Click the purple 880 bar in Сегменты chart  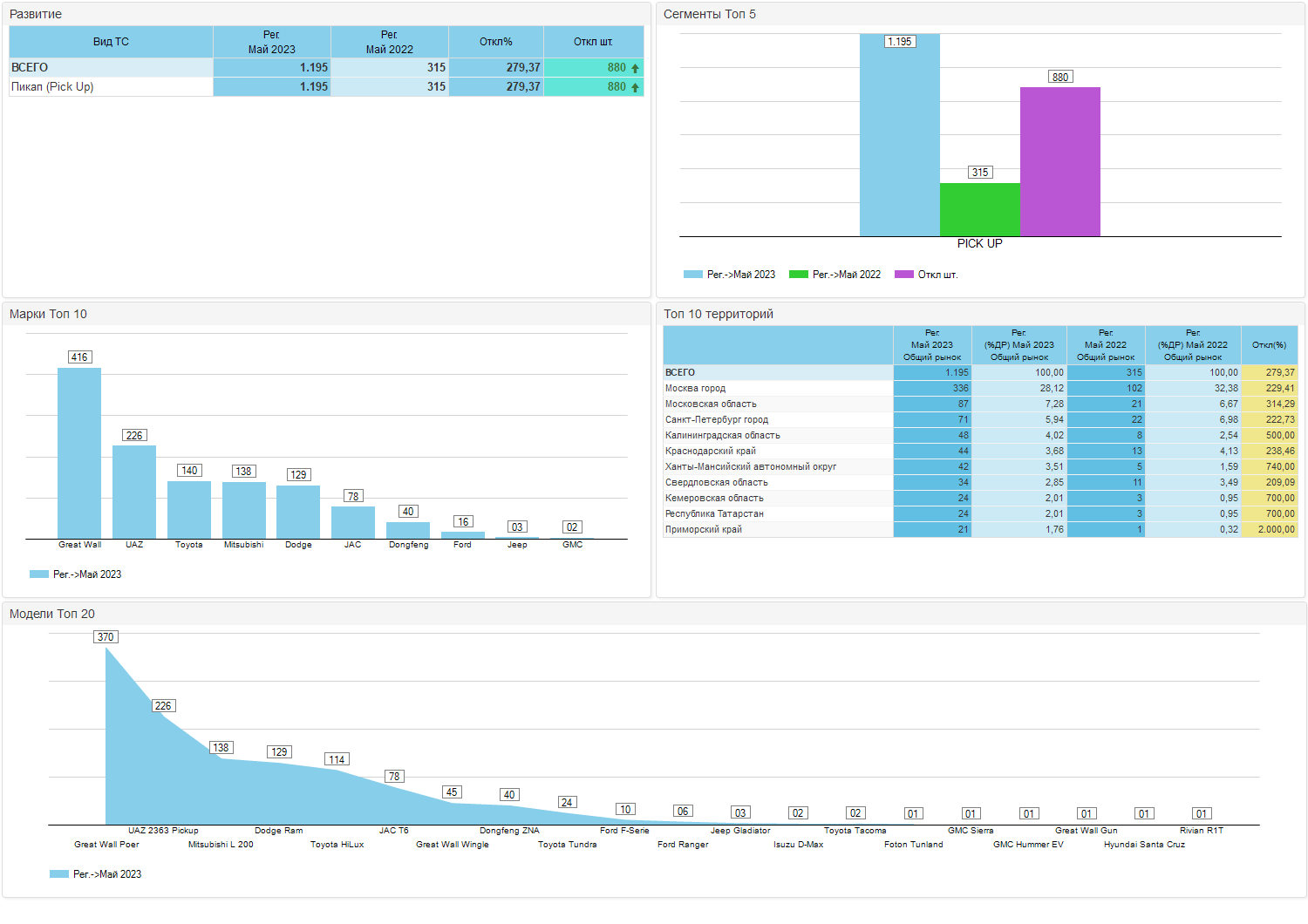point(1060,161)
